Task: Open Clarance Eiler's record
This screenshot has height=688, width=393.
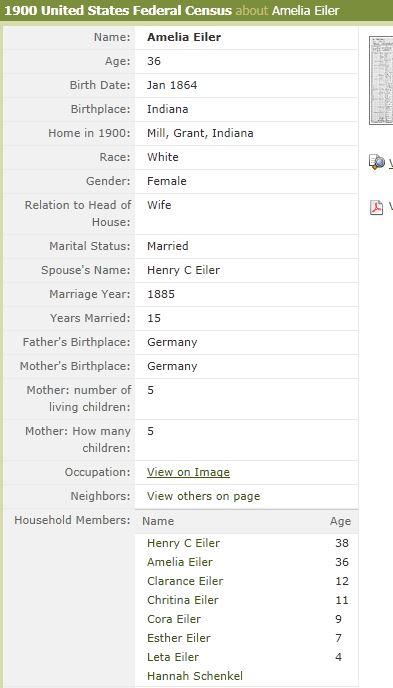Action: [185, 581]
